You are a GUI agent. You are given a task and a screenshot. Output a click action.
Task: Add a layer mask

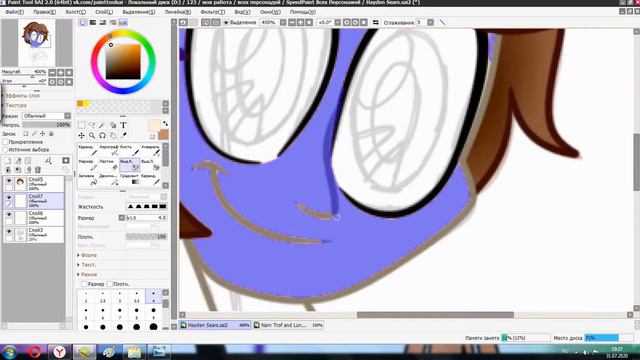(x=66, y=160)
